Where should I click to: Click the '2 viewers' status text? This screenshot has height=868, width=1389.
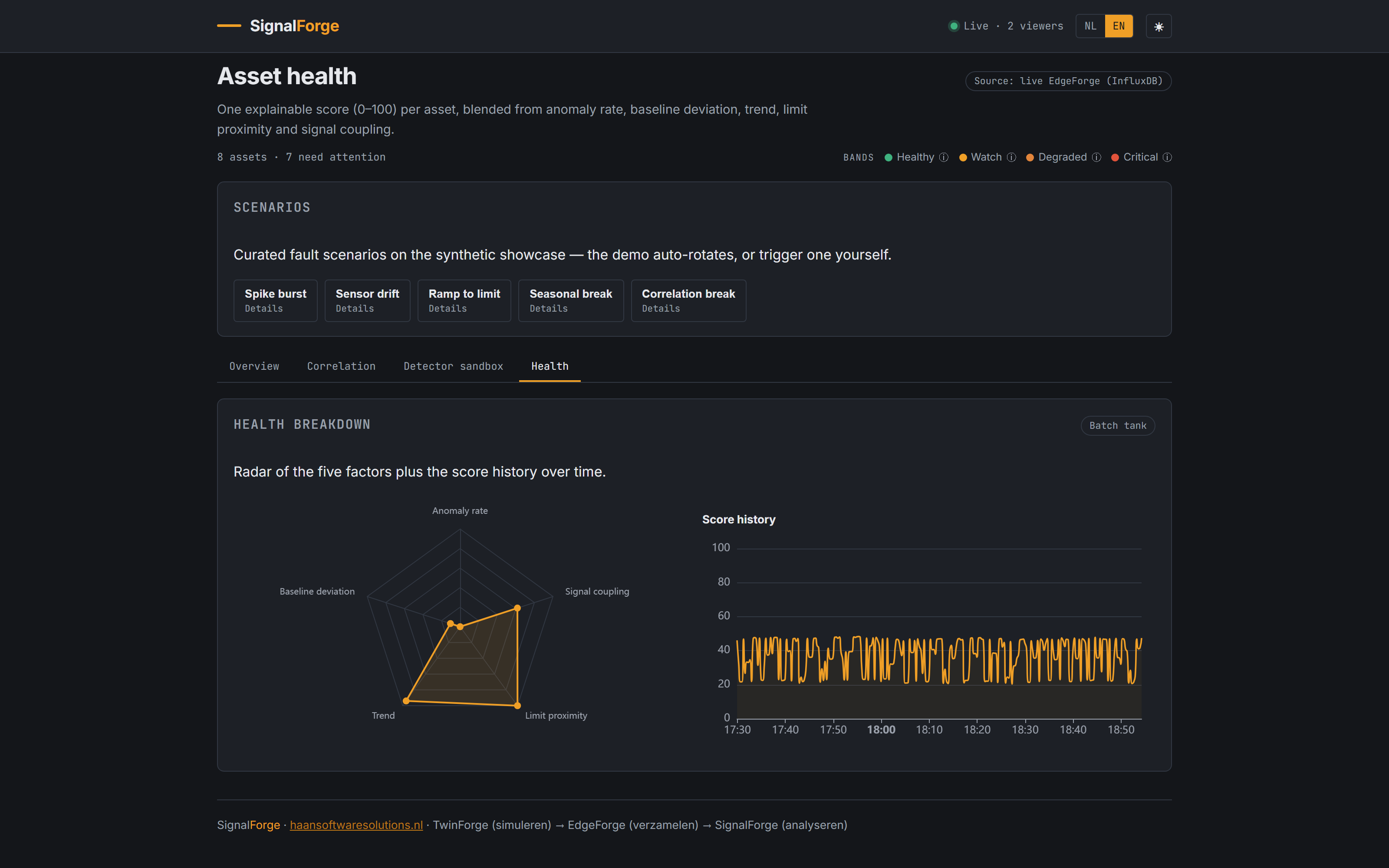tap(1035, 26)
